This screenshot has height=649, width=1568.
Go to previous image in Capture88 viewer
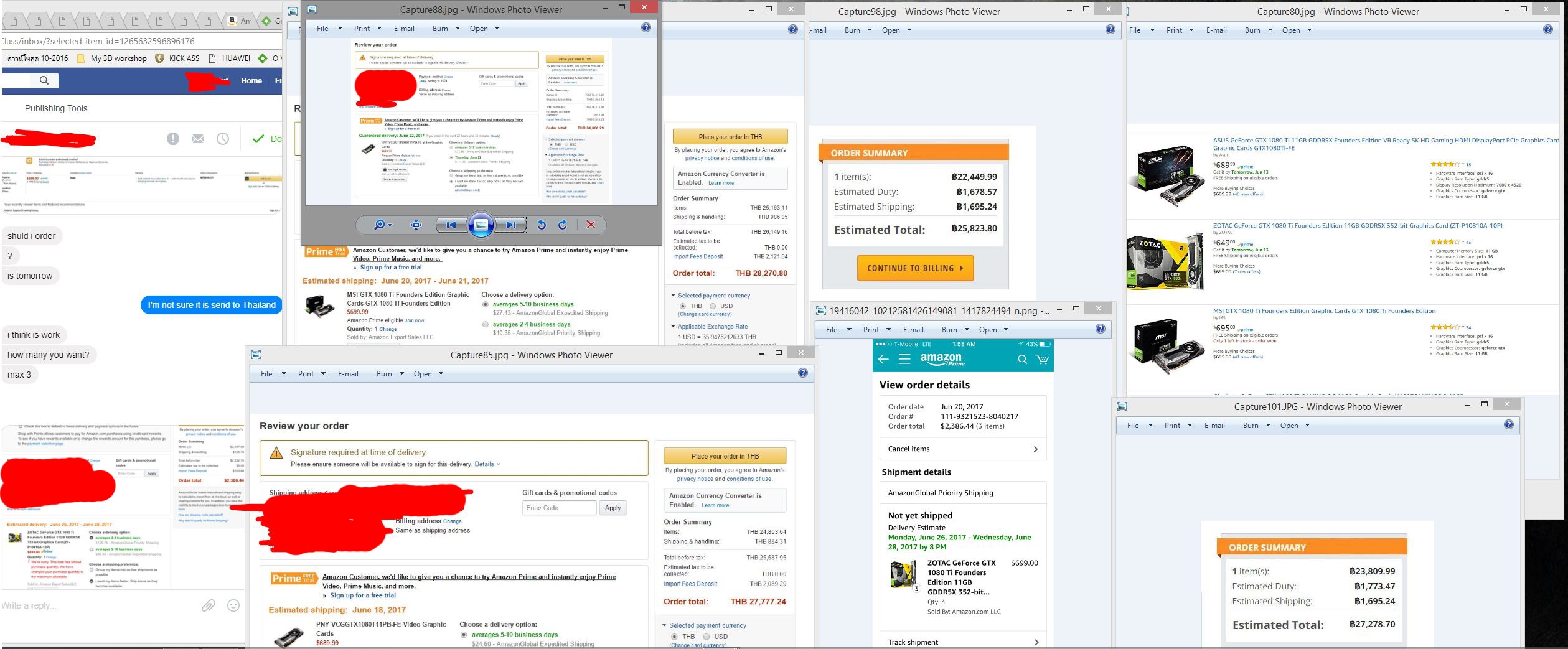pyautogui.click(x=451, y=225)
